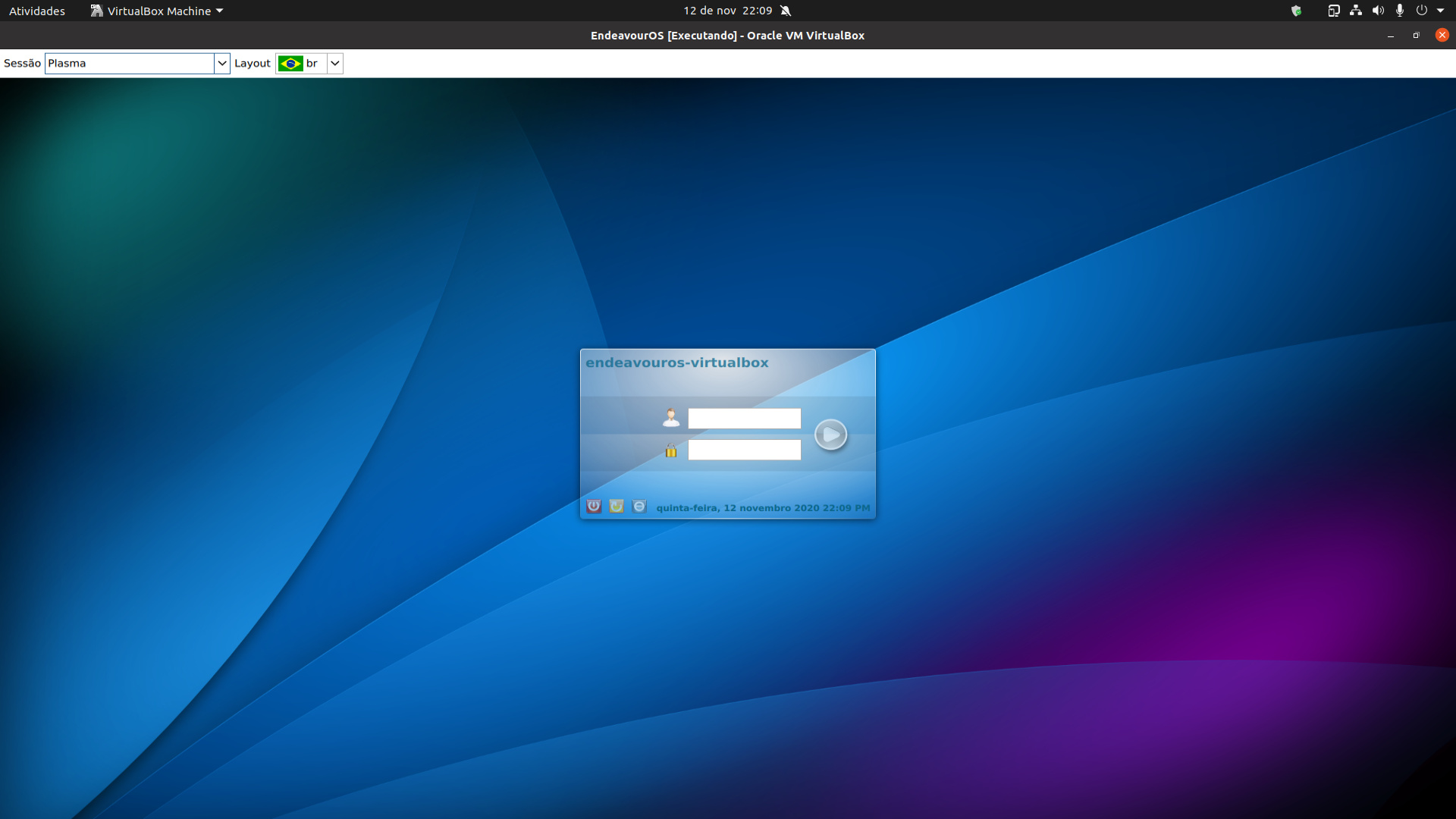Screen dimensions: 1456x819
Task: Click the orange reboot icon in login box
Action: pos(617,507)
